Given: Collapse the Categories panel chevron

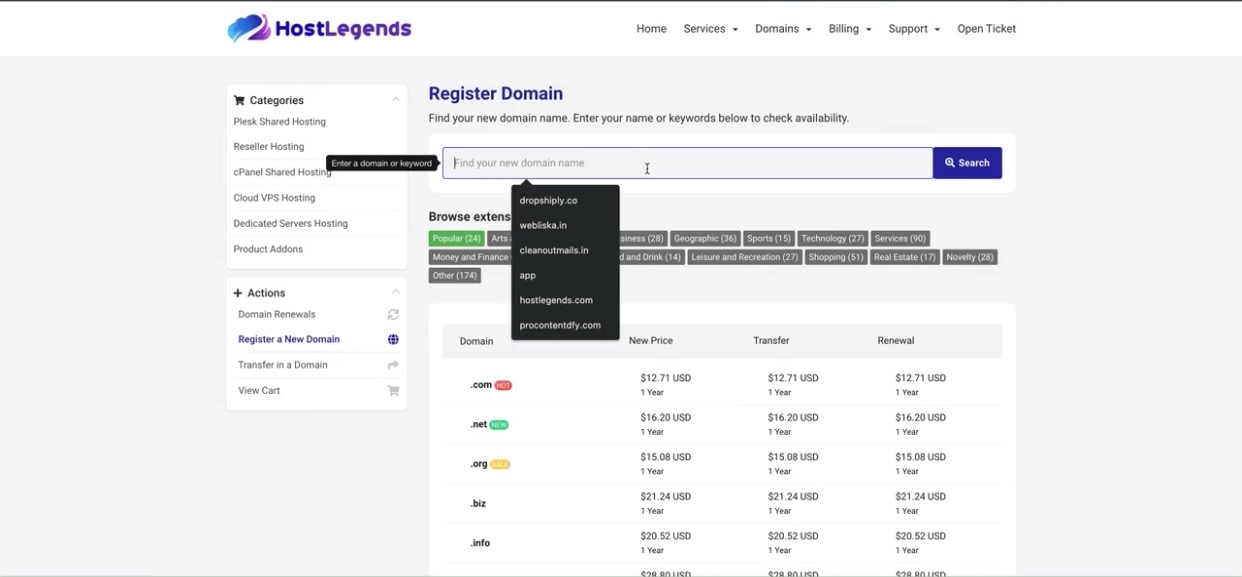Looking at the screenshot, I should [395, 99].
